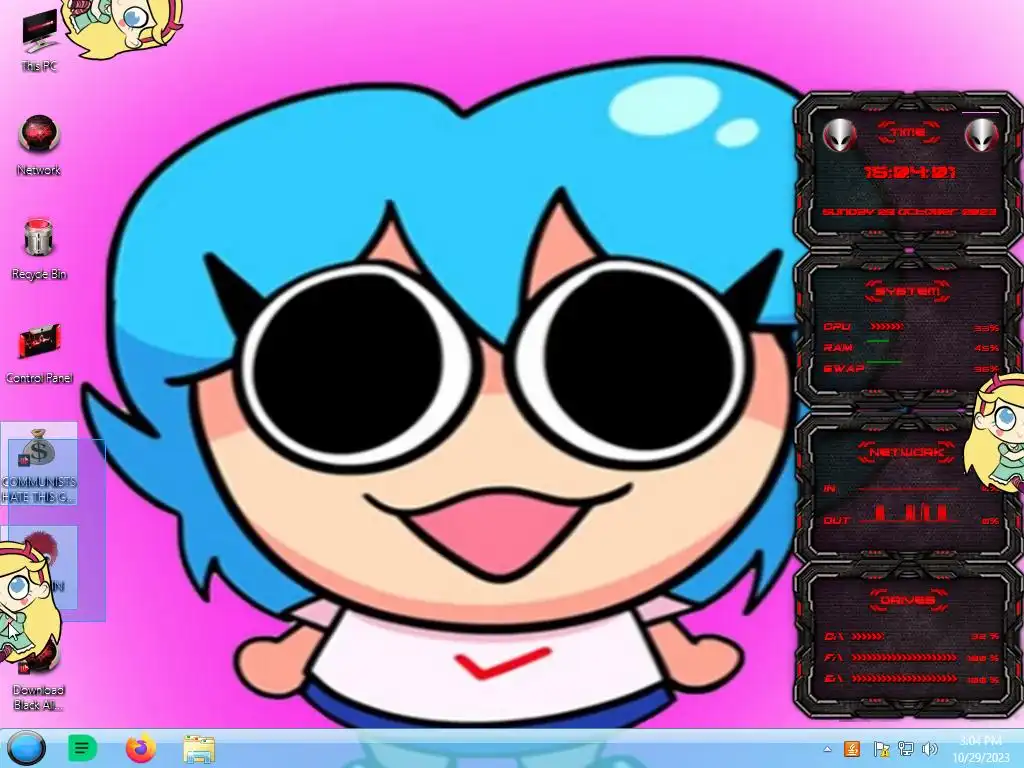The width and height of the screenshot is (1024, 768).
Task: Click the TIME widget title
Action: [x=909, y=133]
